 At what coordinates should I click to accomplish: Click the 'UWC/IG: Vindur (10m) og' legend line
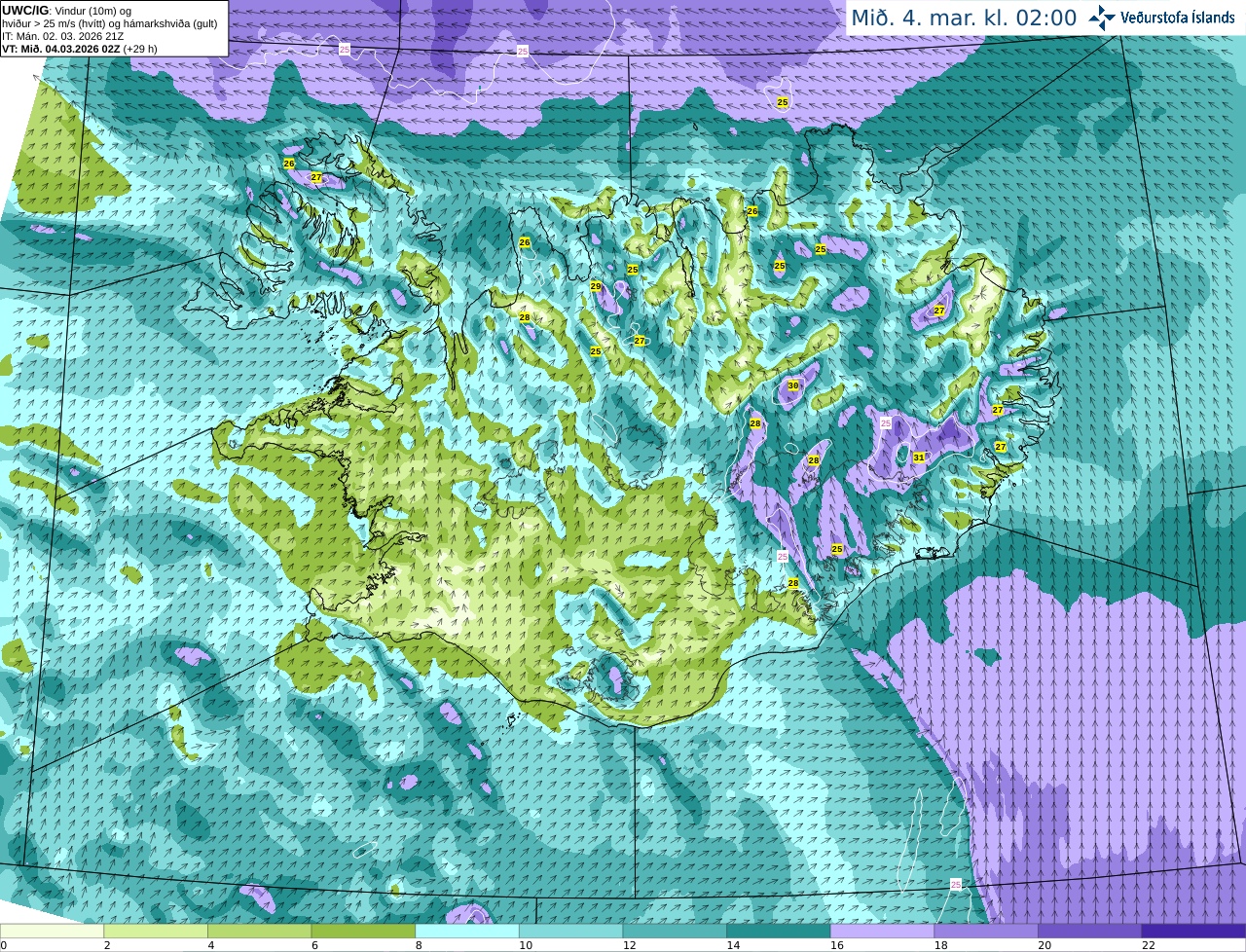point(66,11)
